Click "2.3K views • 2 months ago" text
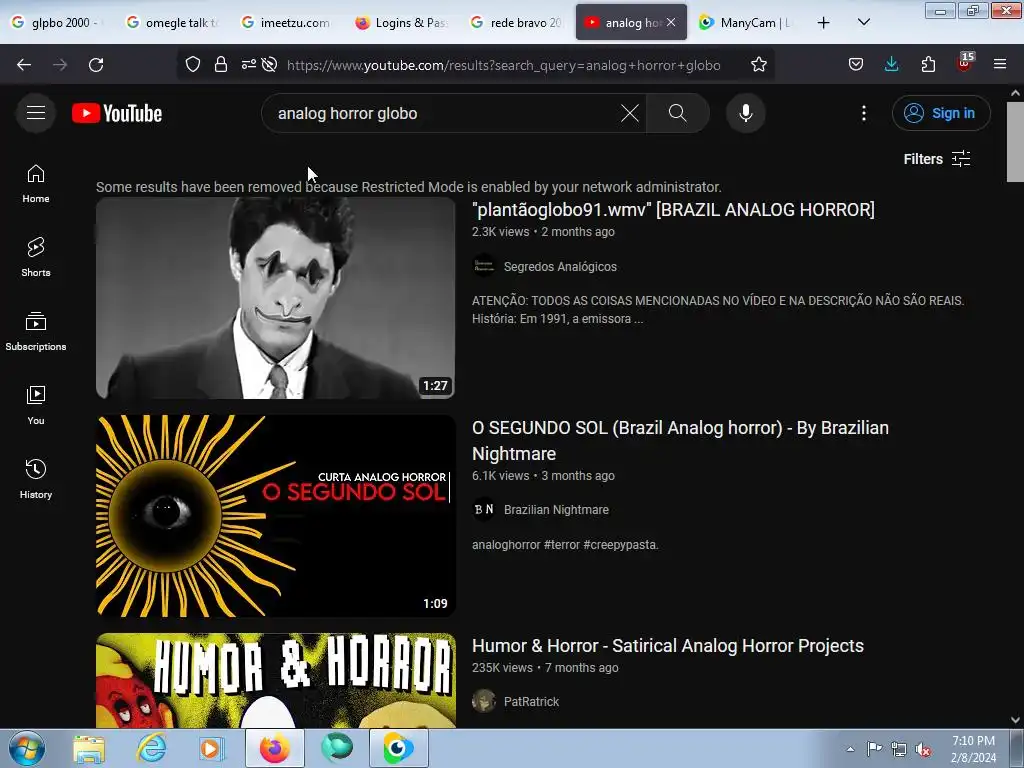 (543, 232)
